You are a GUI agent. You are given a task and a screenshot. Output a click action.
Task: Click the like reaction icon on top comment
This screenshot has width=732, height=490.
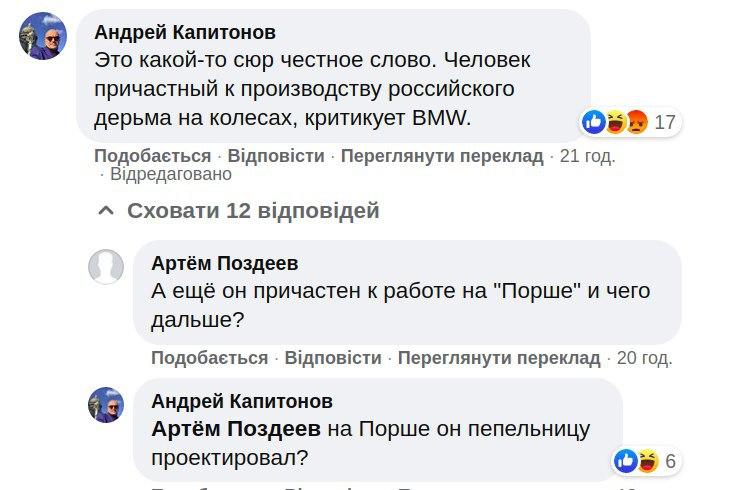pos(593,122)
